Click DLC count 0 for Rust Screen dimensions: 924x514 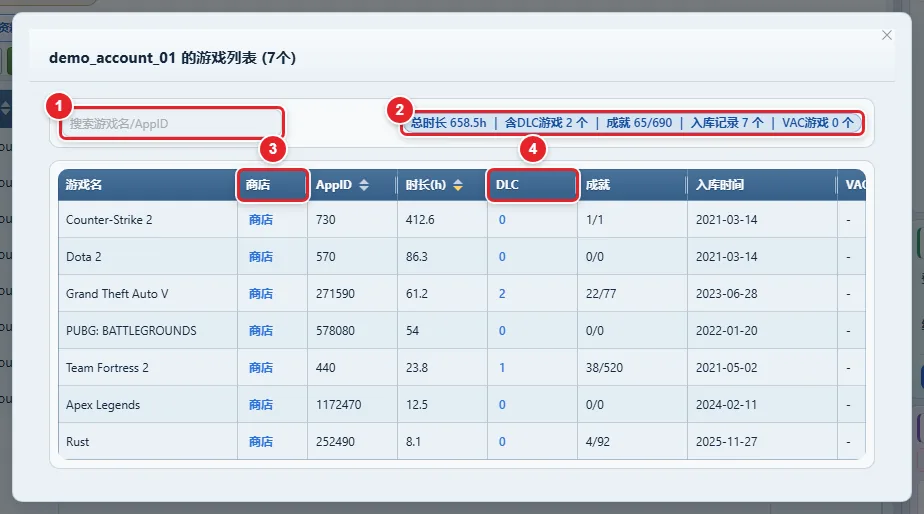(x=502, y=441)
